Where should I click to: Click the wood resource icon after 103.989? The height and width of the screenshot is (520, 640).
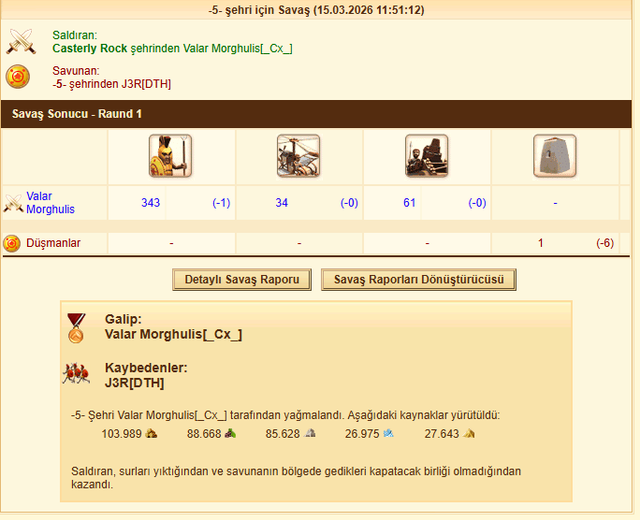tap(151, 433)
